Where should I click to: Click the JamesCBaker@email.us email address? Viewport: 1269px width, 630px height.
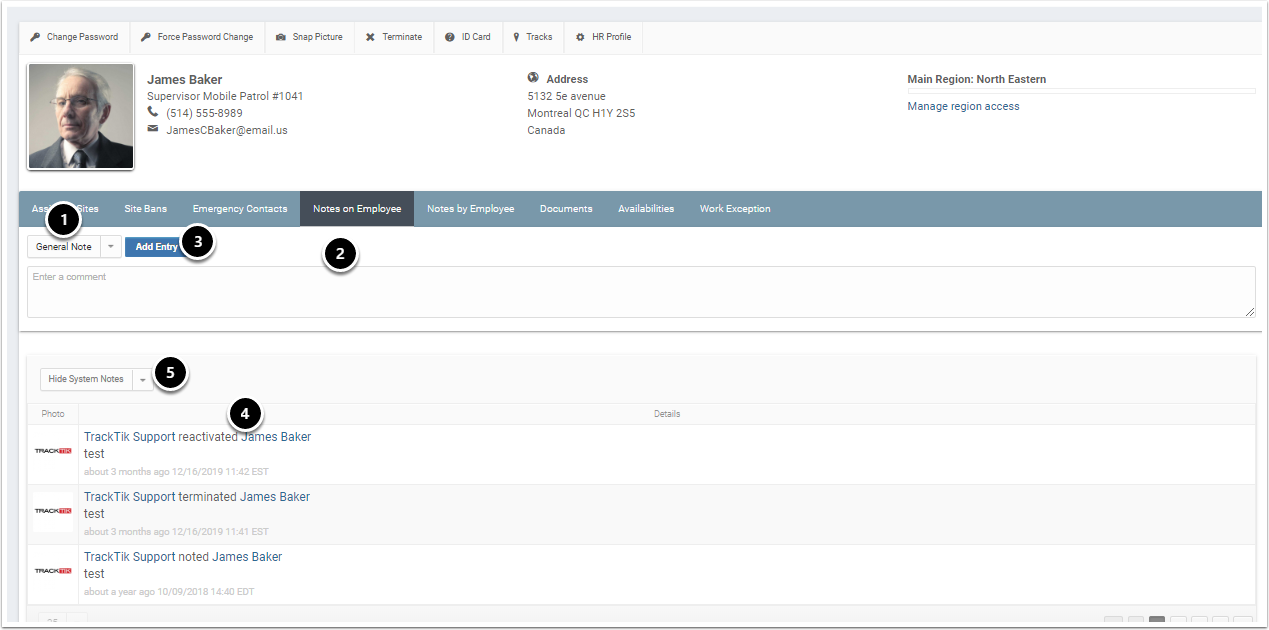(x=227, y=130)
